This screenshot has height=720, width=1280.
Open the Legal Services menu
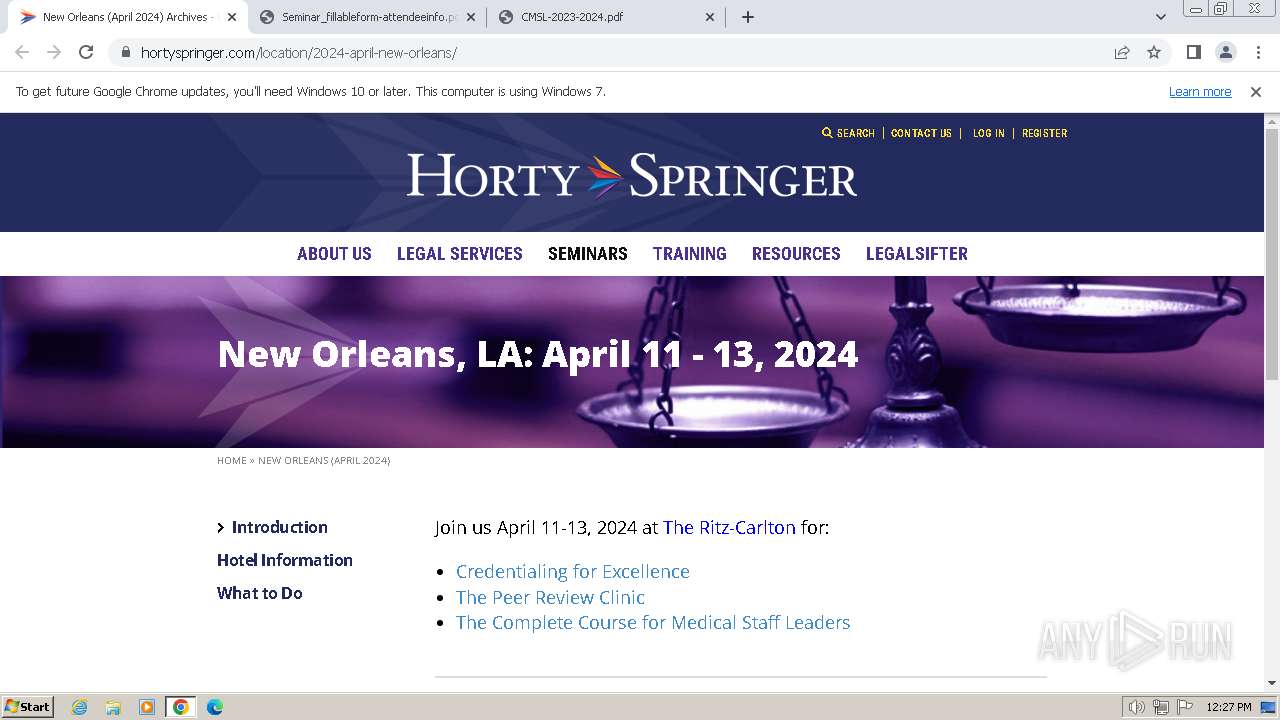(460, 254)
